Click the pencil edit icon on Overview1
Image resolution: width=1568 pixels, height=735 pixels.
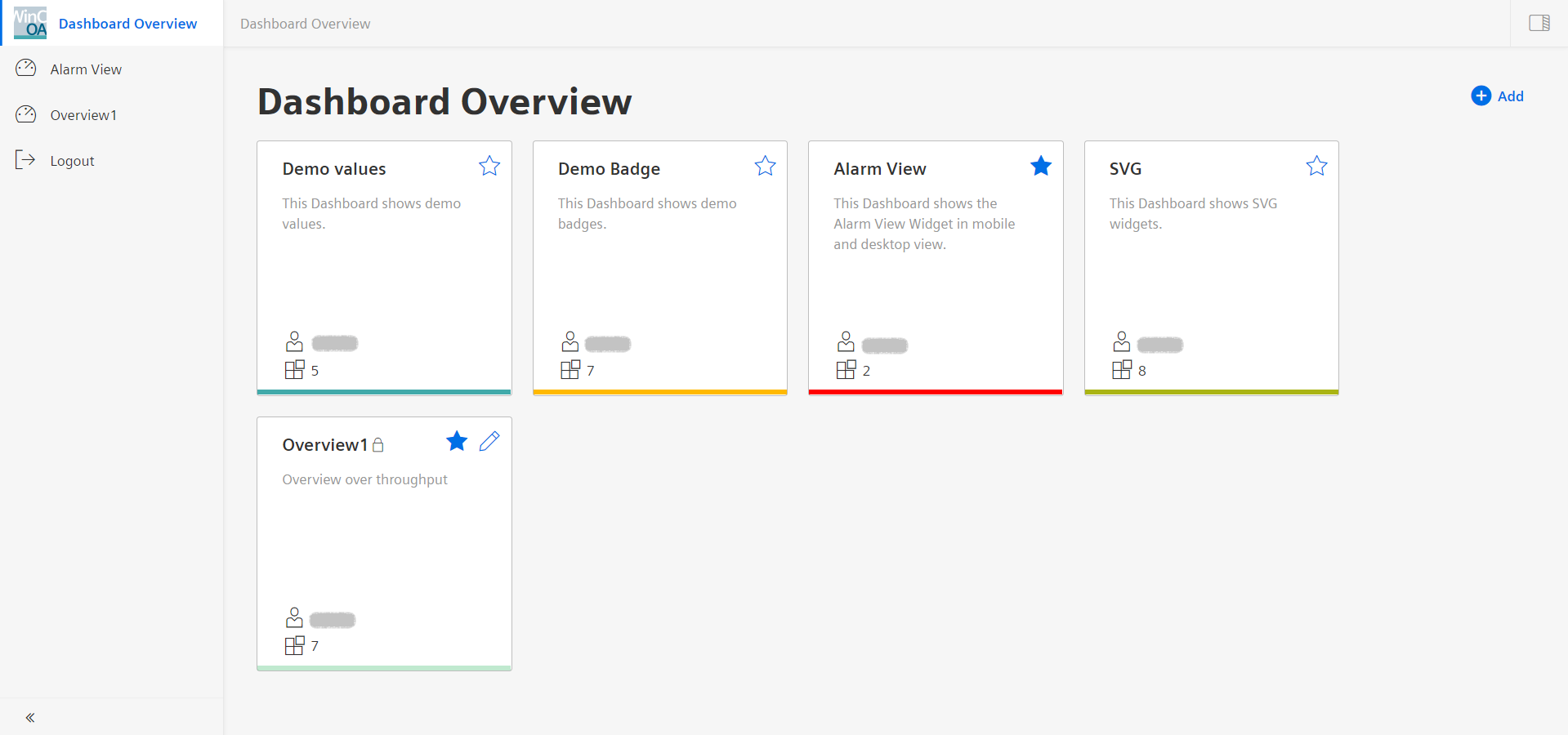coord(489,442)
